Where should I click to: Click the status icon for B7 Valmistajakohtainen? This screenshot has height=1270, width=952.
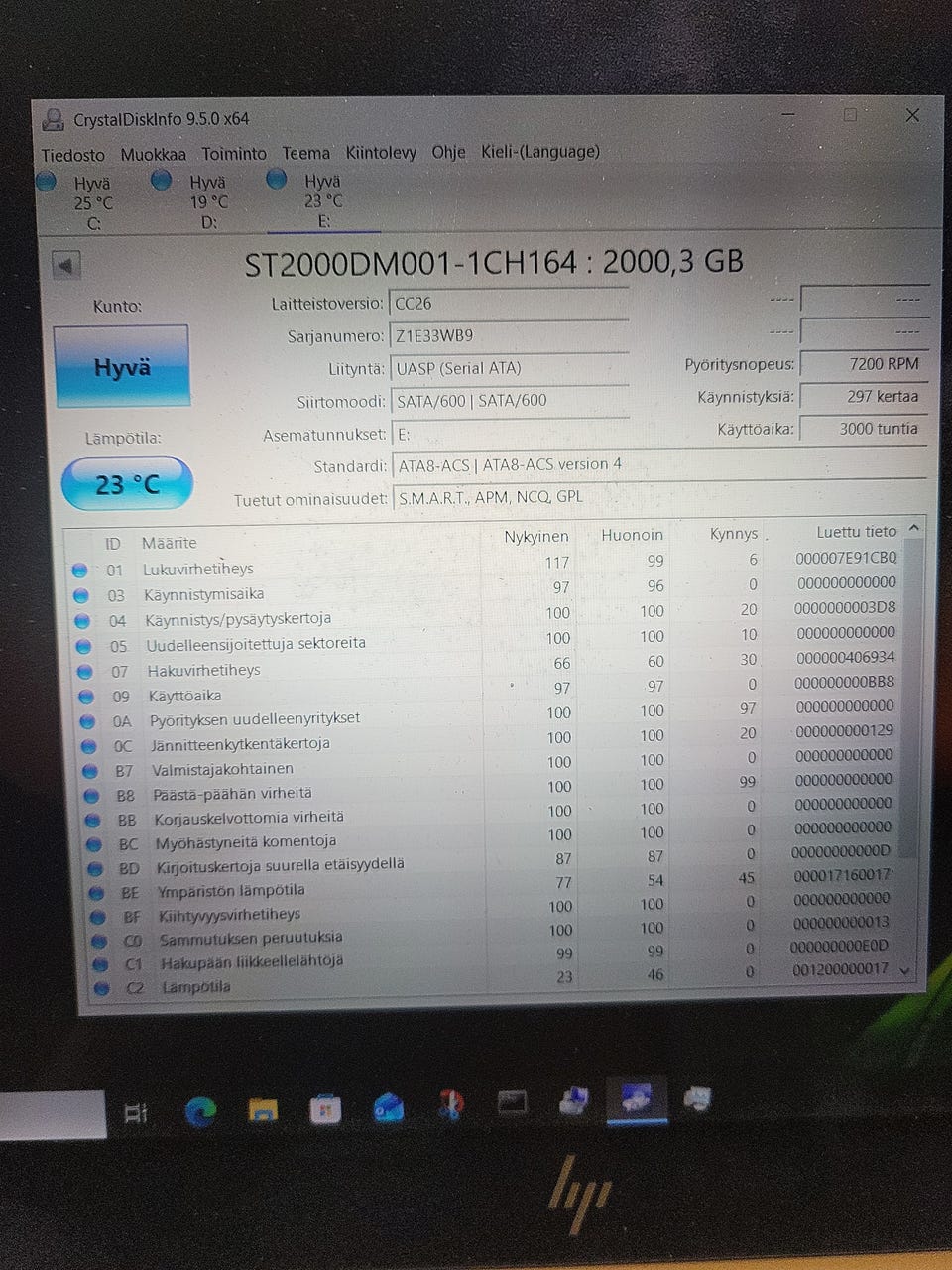tap(90, 771)
